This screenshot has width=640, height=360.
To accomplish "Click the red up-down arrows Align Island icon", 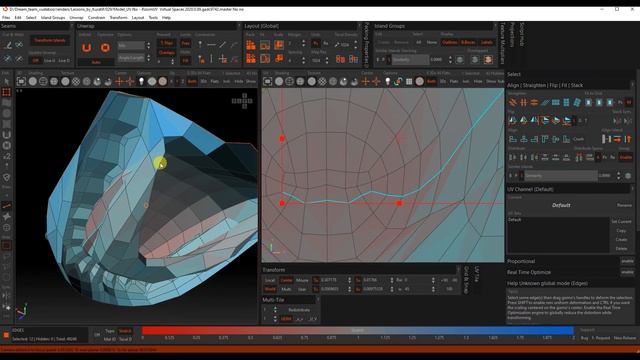I will (628, 139).
